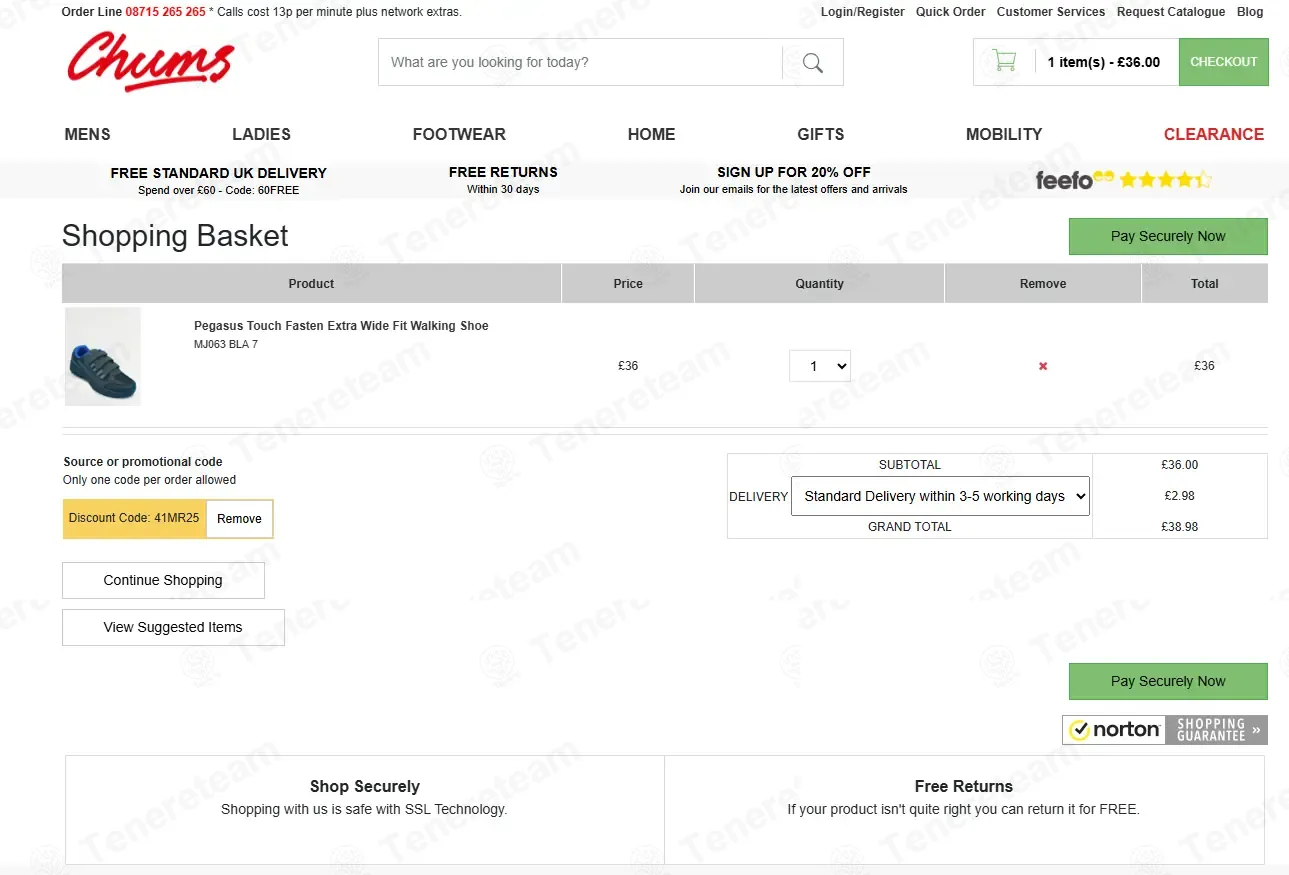Click the 'Discount Code: 41MR25' label
Screen dimensions: 1289x875
pos(135,519)
